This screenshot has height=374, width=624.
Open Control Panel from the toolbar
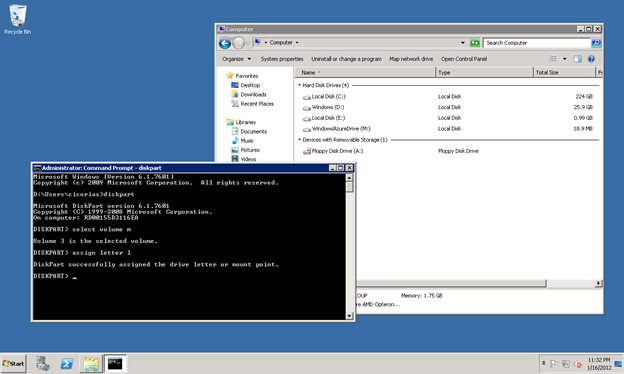pyautogui.click(x=464, y=59)
